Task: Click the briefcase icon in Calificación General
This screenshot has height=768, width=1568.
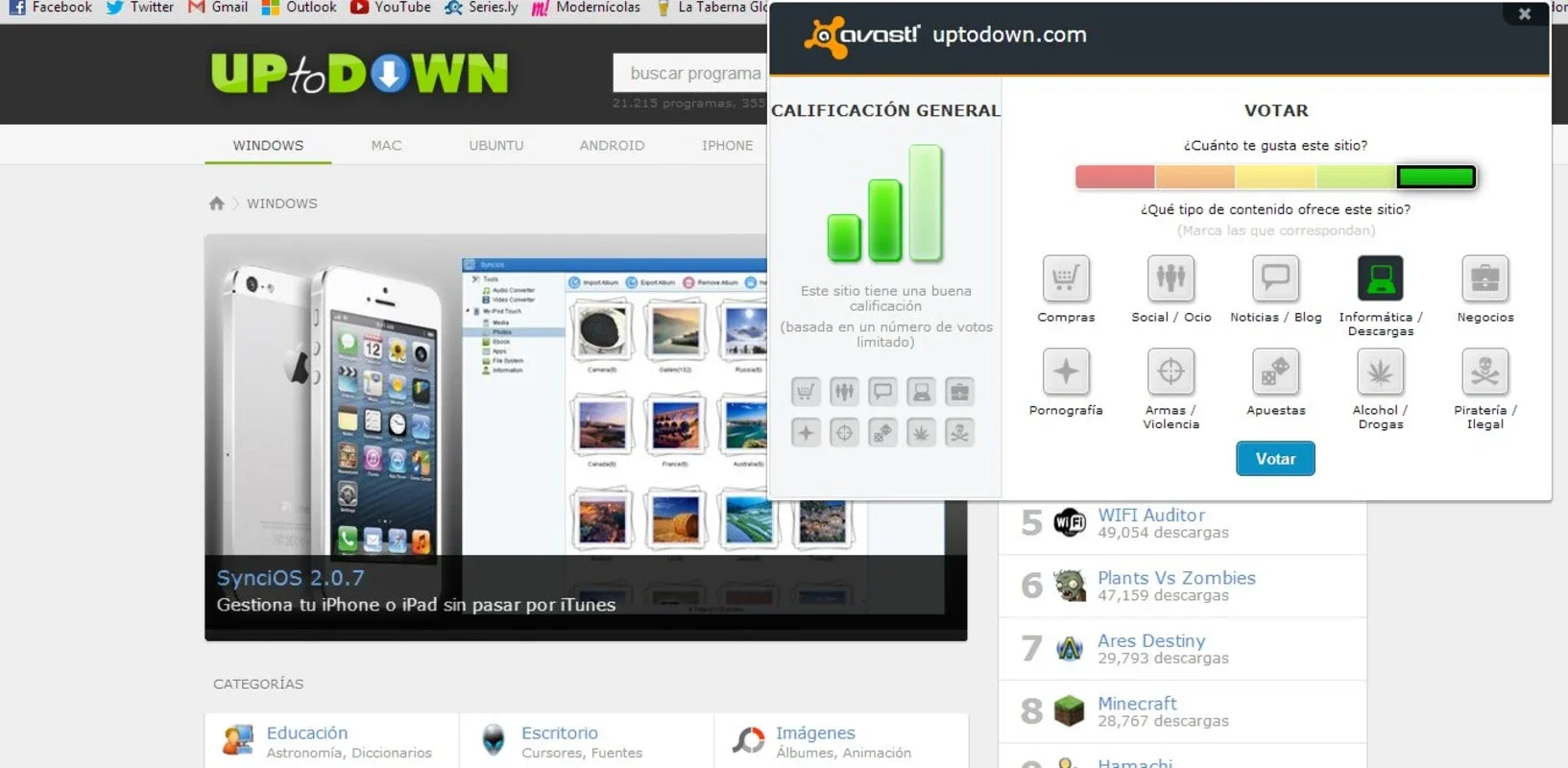Action: pos(959,392)
